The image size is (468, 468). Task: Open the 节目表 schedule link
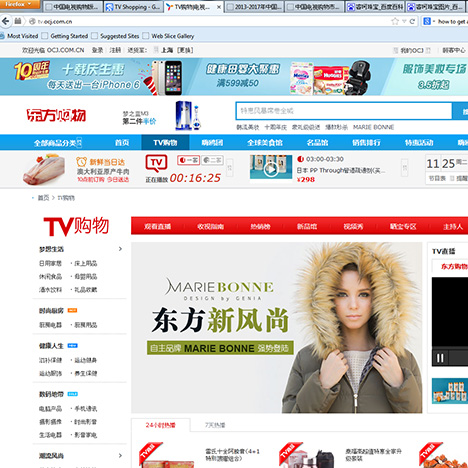click(x=437, y=178)
